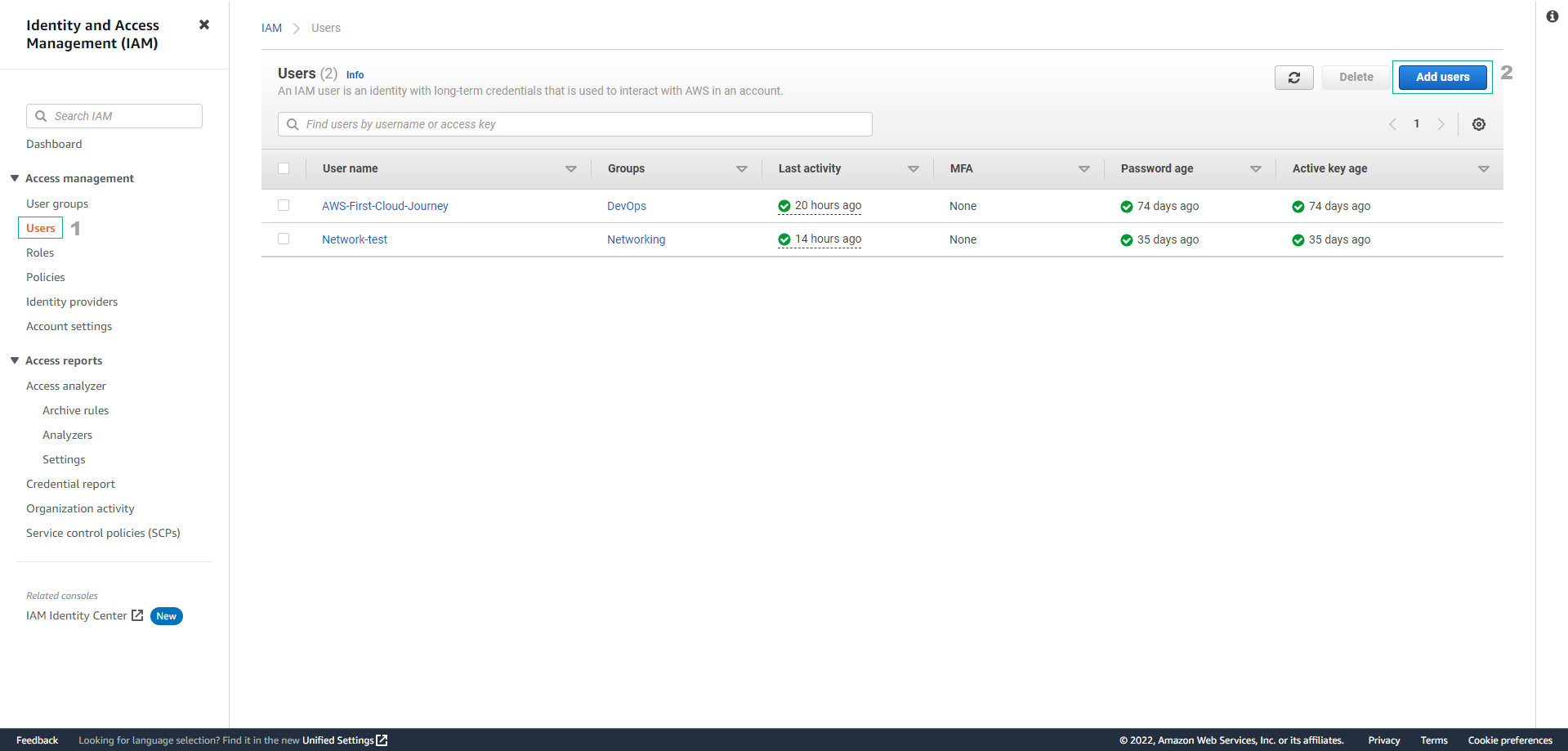Open Dashboard in sidebar
The height and width of the screenshot is (751, 1568).
(x=54, y=144)
